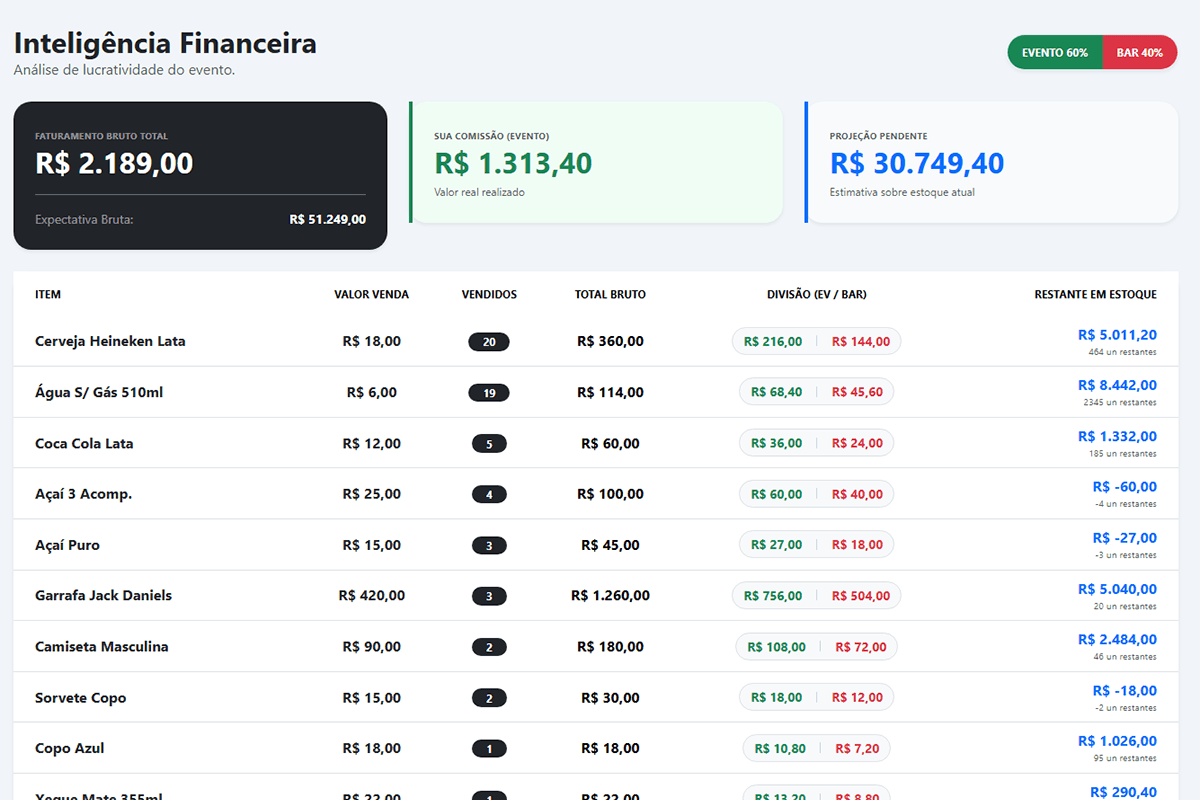Select the Sua Comissão (Evento) card
The width and height of the screenshot is (1200, 800).
point(596,162)
